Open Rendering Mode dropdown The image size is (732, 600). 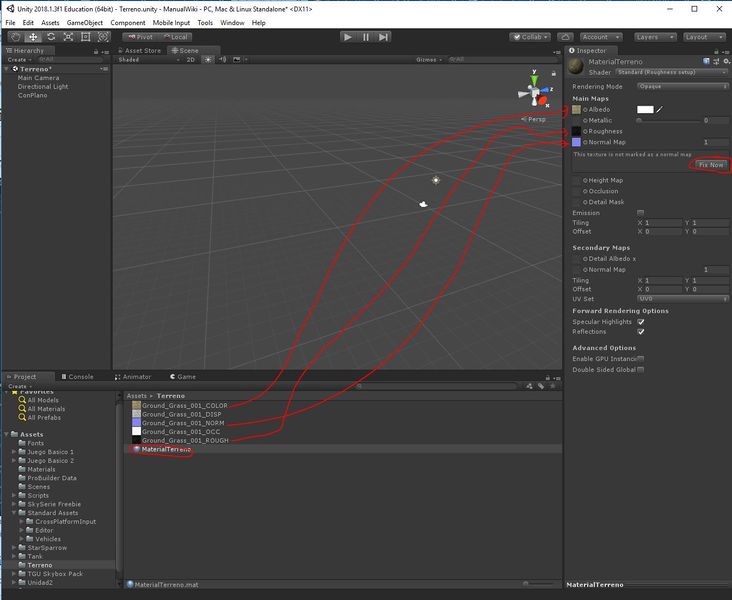(683, 86)
